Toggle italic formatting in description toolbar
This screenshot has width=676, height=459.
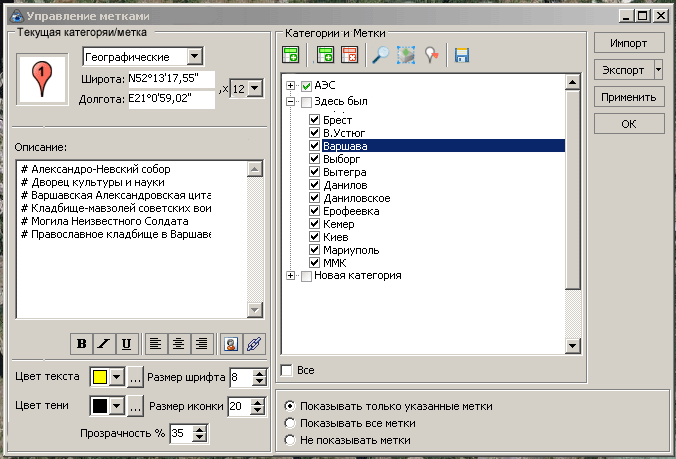(104, 343)
